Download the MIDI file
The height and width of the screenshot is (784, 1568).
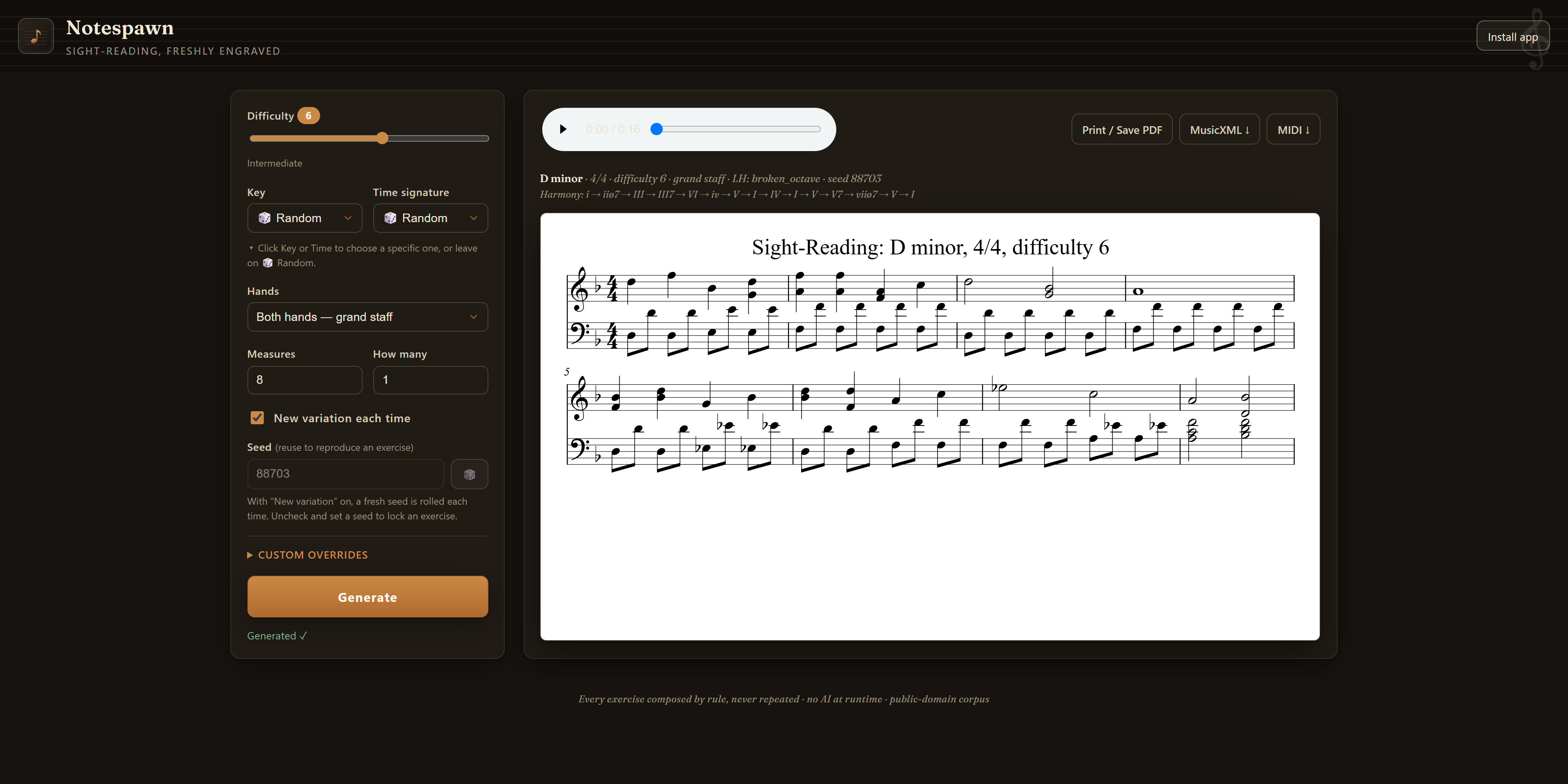(1294, 130)
